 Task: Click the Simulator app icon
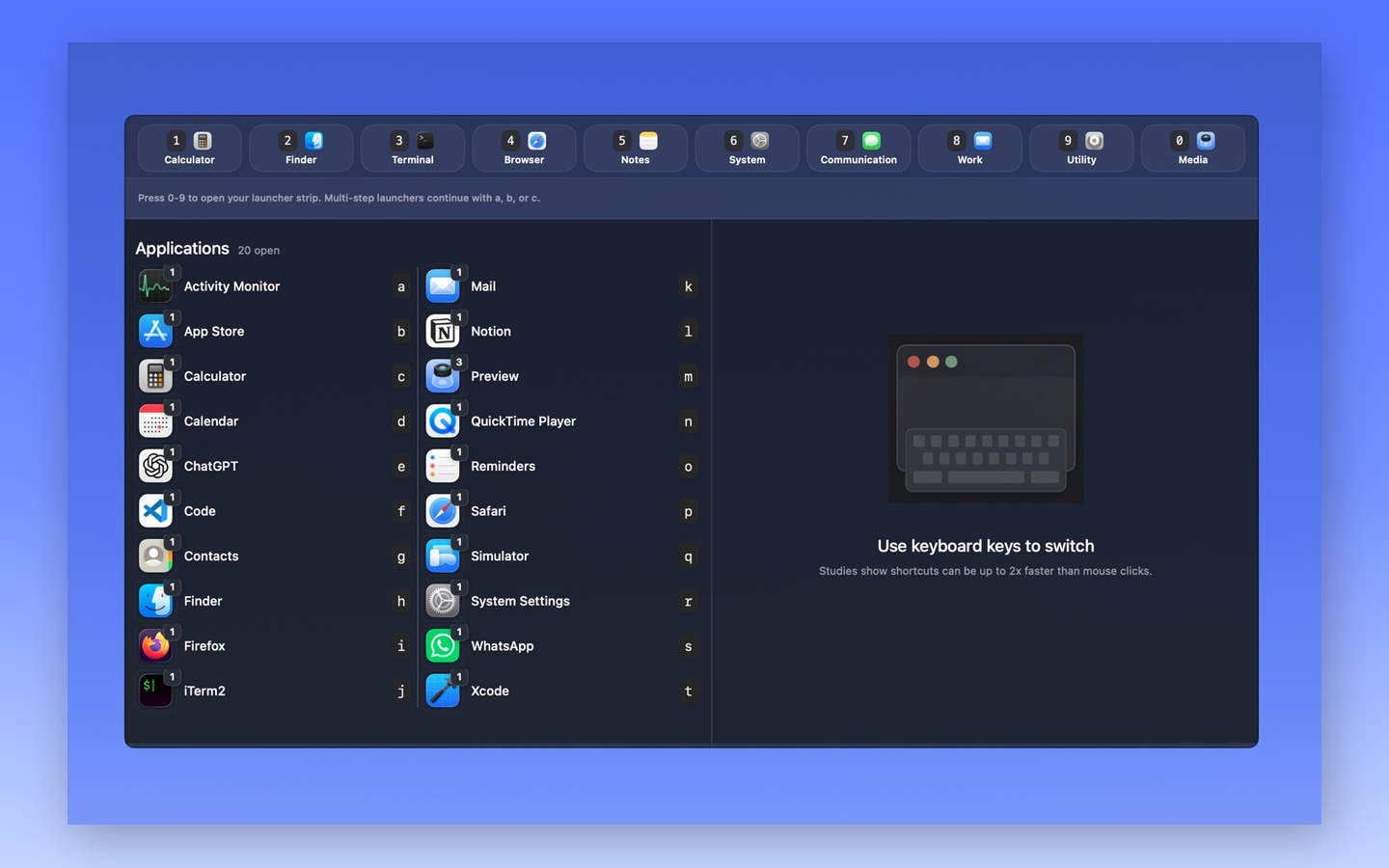coord(443,556)
